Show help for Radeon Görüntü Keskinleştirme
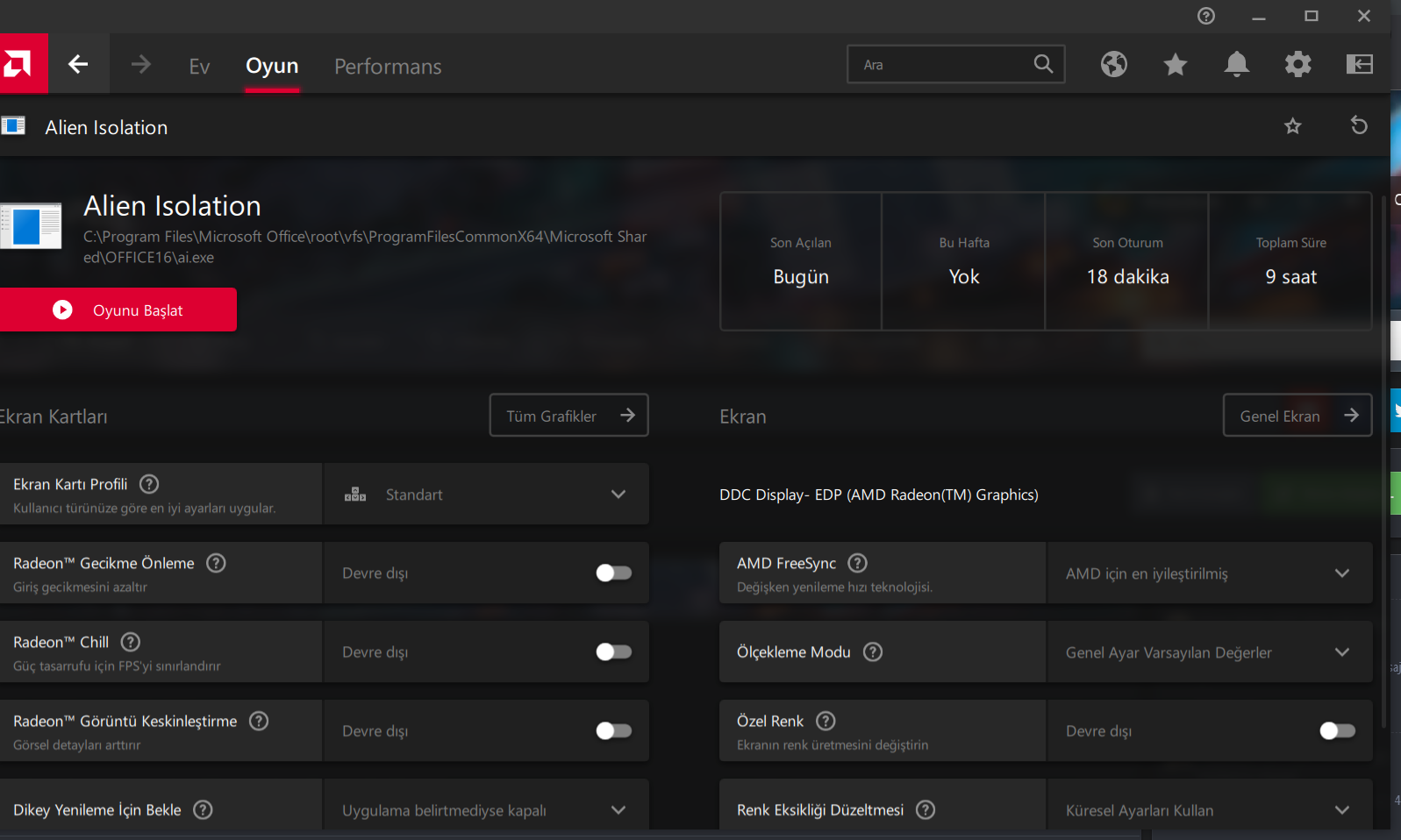The width and height of the screenshot is (1401, 840). tap(259, 721)
